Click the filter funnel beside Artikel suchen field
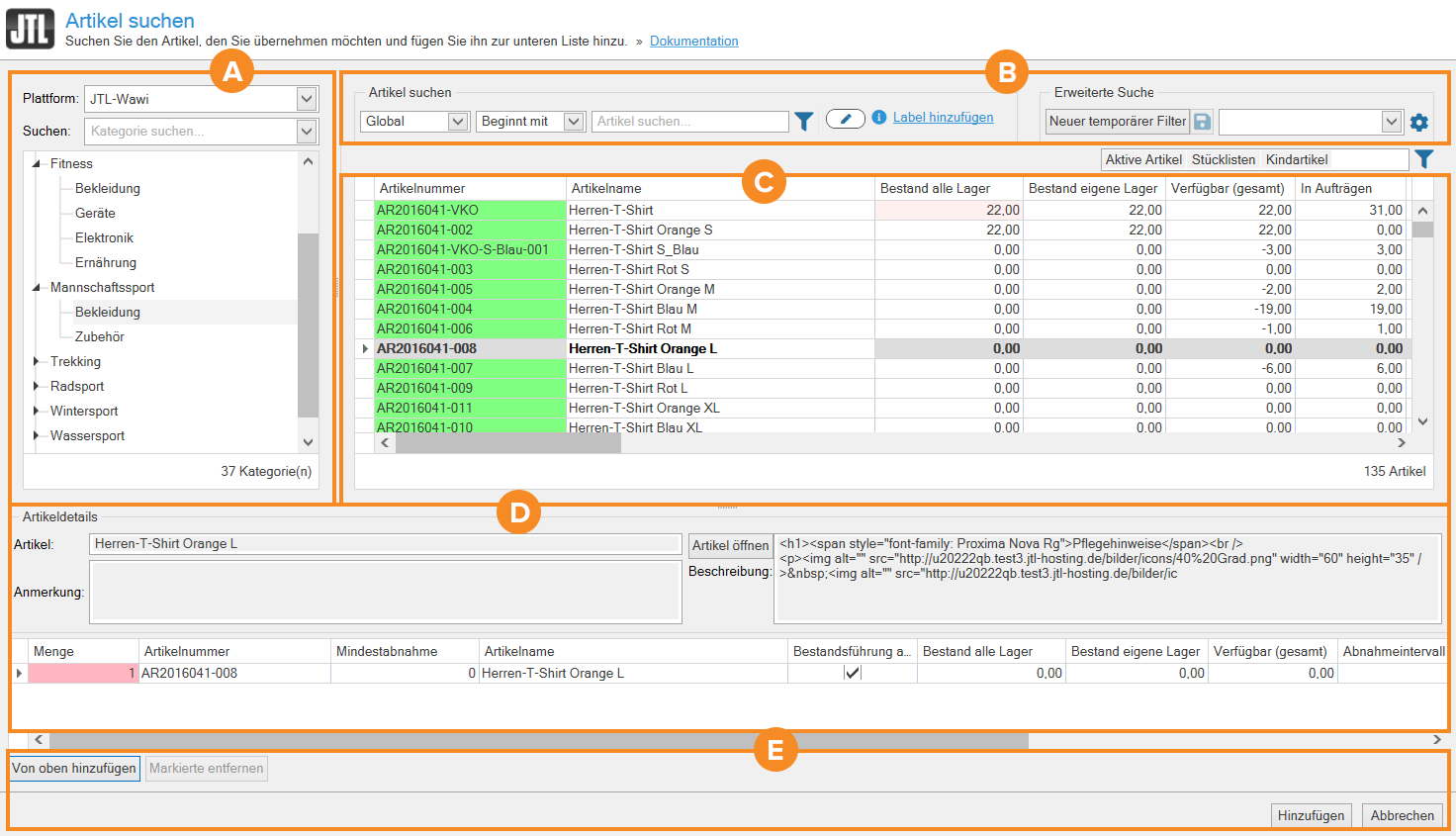Viewport: 1456px width, 836px height. (804, 121)
